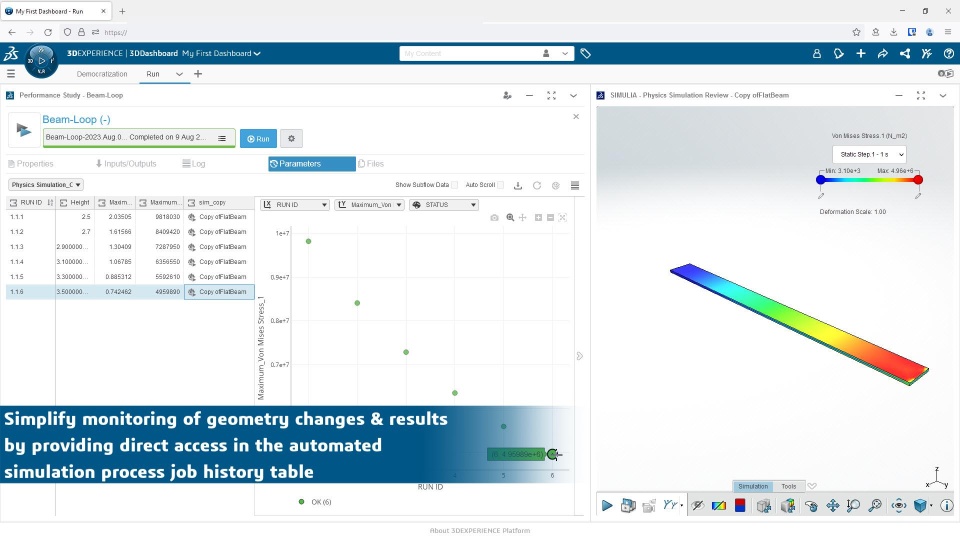Open the information icon in review toolbar

(947, 506)
